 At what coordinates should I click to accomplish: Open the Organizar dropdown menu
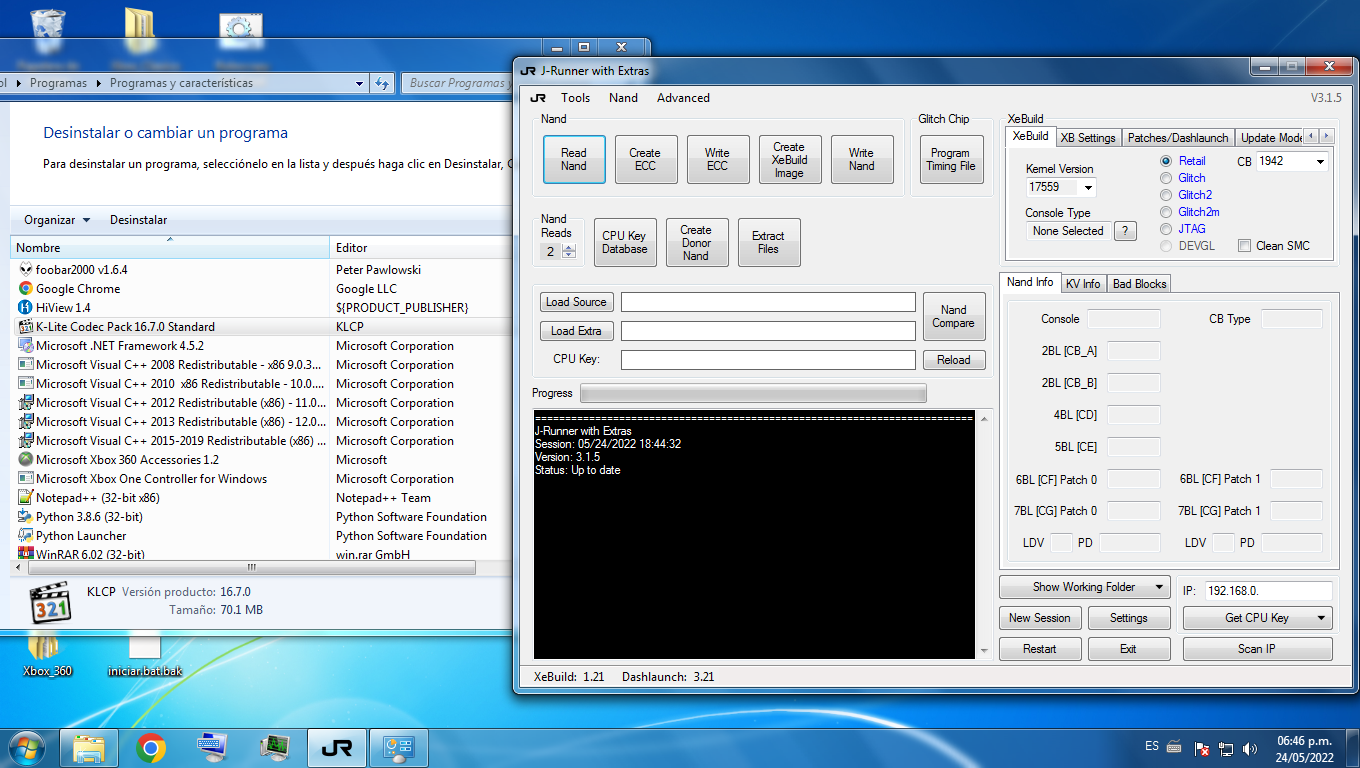[57, 220]
